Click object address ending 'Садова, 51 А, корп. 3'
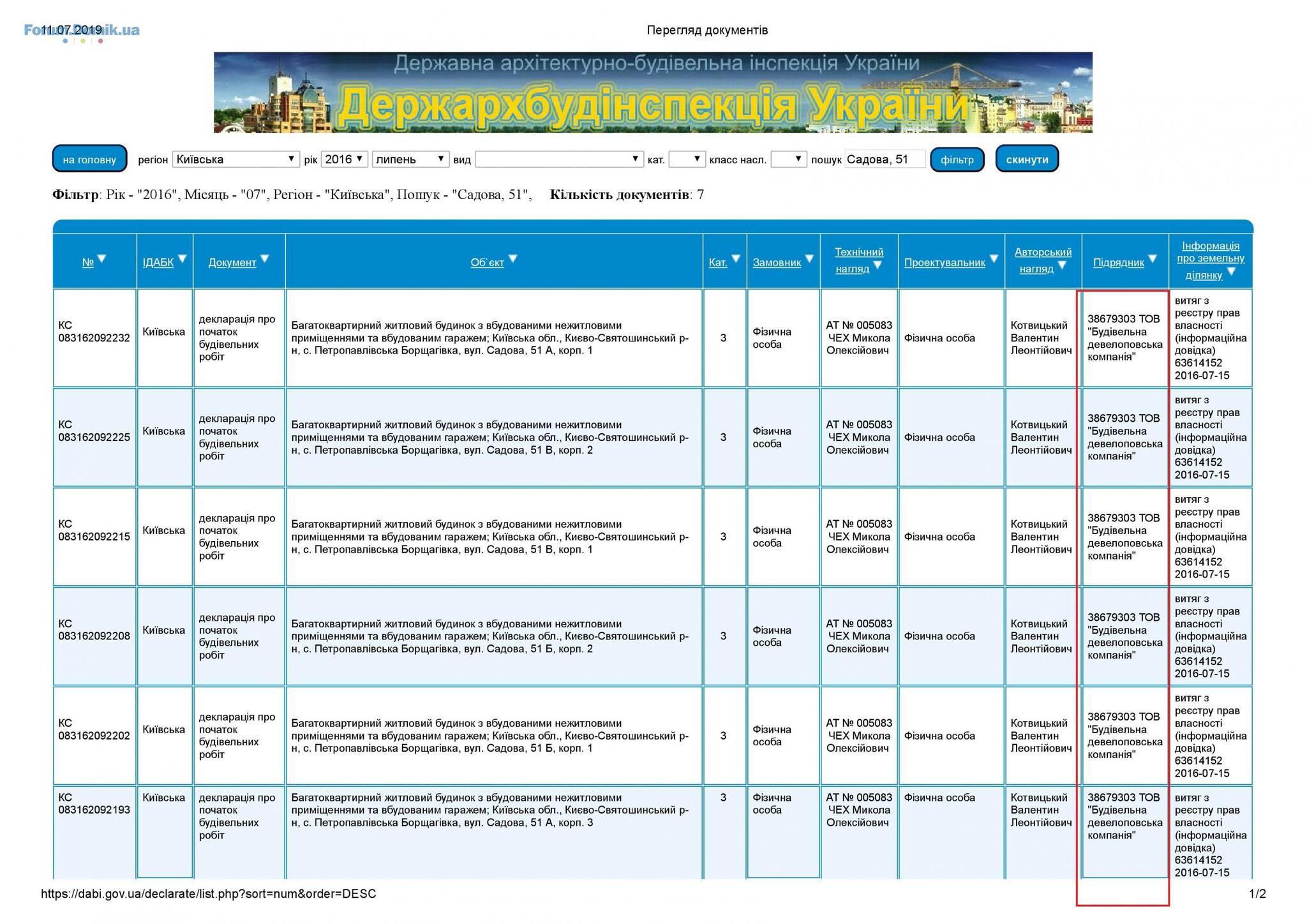The height and width of the screenshot is (924, 1307). (x=490, y=810)
